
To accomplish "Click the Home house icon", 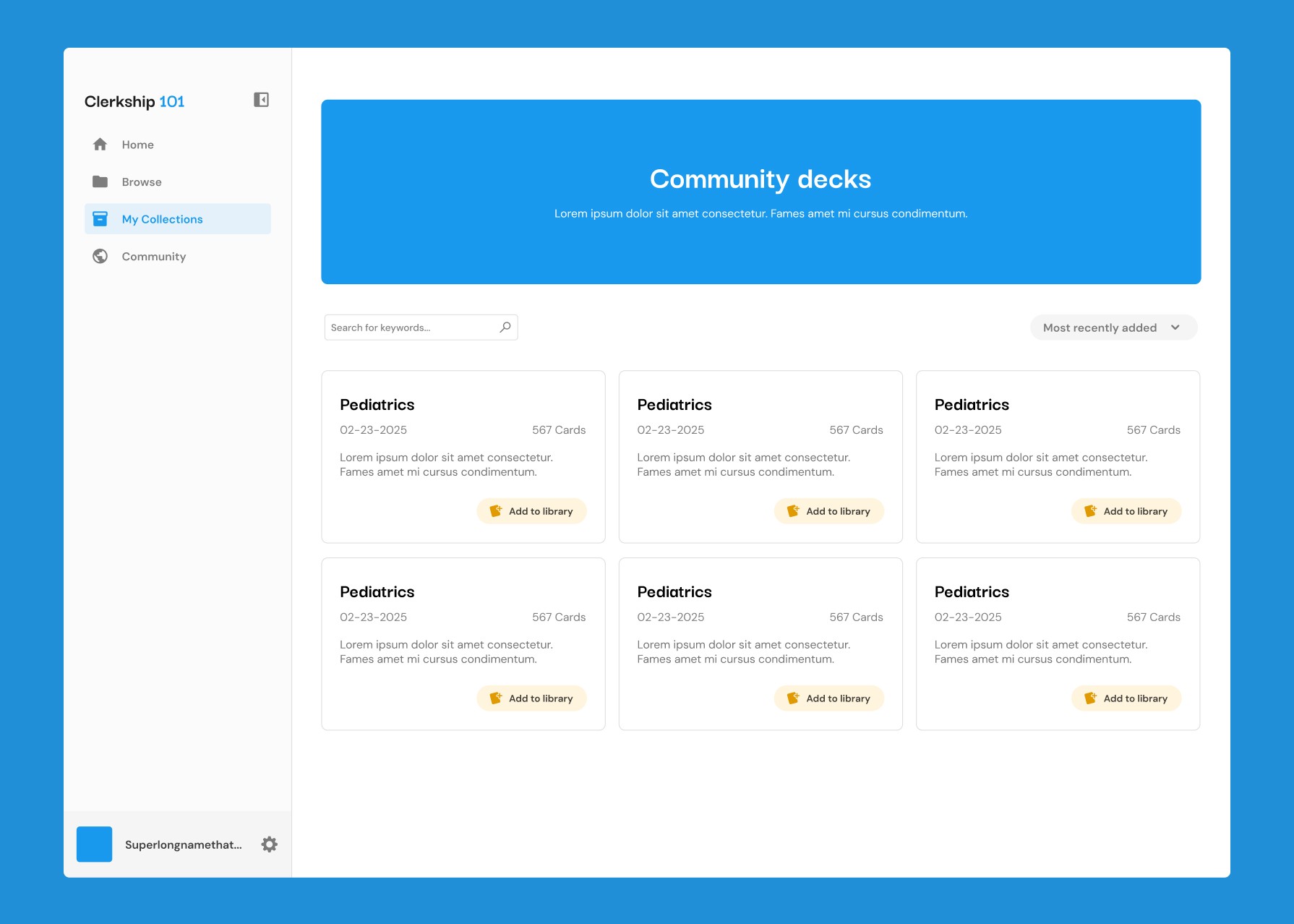I will point(100,145).
